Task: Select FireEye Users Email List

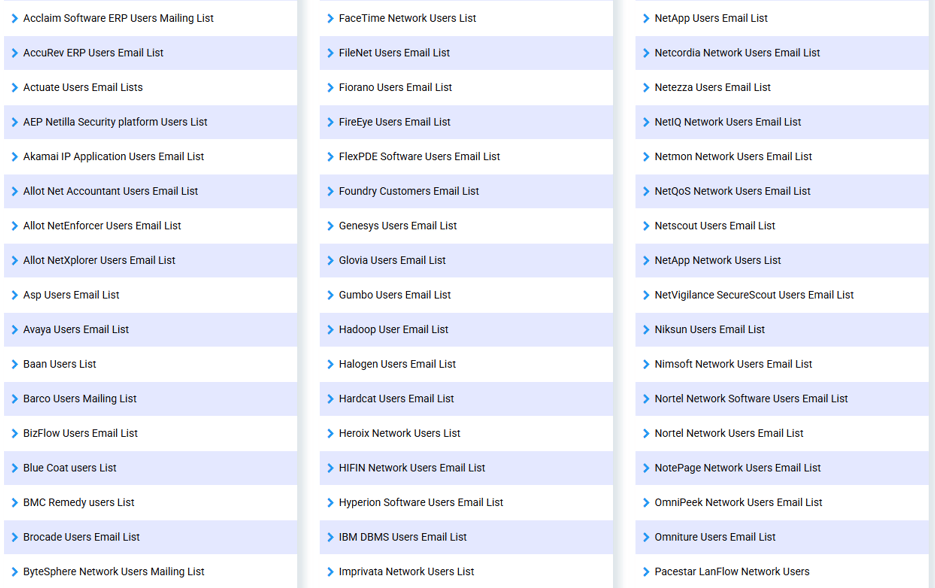Action: point(394,122)
